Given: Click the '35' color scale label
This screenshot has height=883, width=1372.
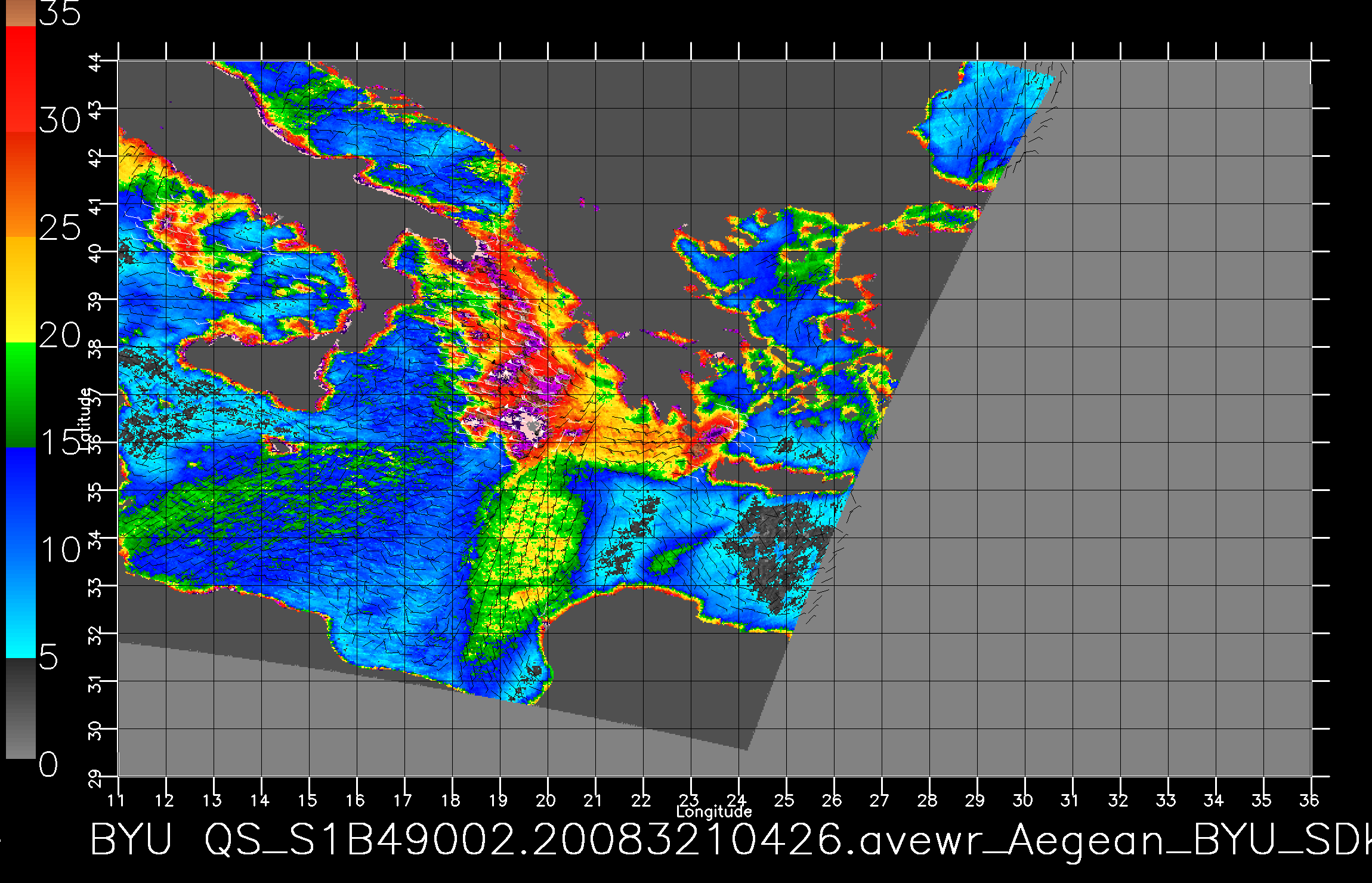Looking at the screenshot, I should pyautogui.click(x=60, y=13).
